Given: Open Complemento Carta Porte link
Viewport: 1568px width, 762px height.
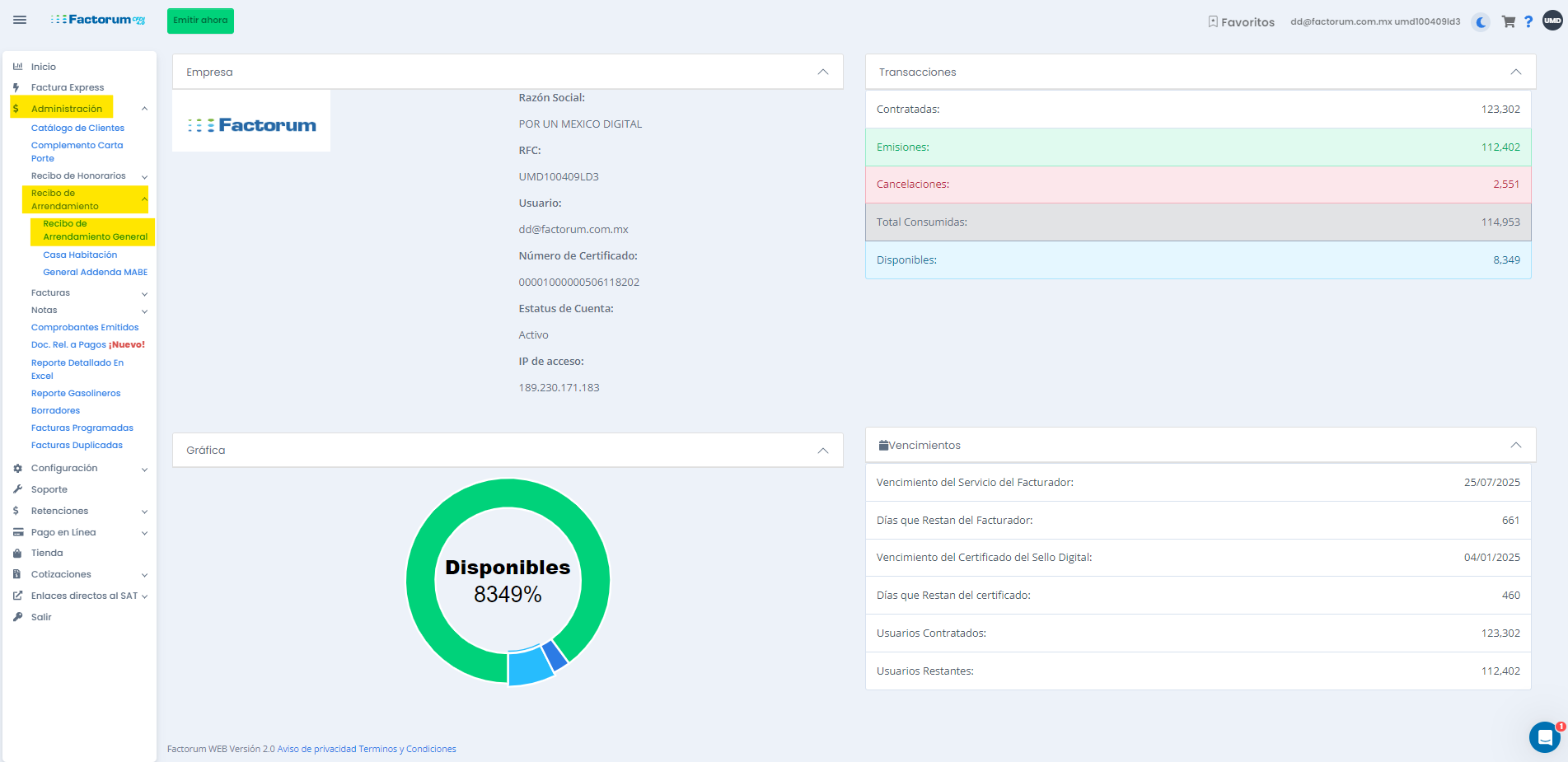Looking at the screenshot, I should 77,152.
